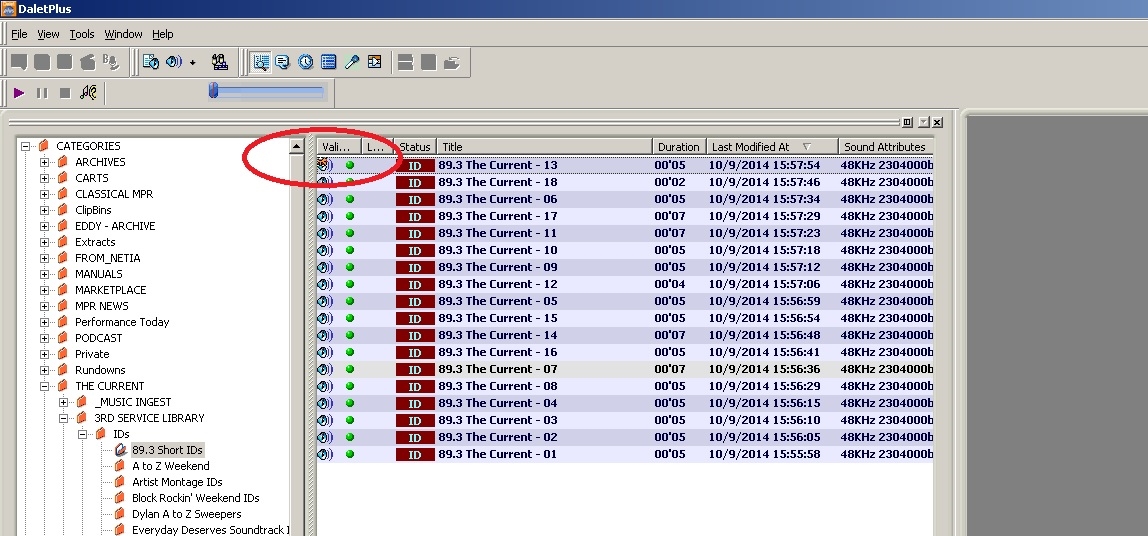Click the browser panel float/dock button
The width and height of the screenshot is (1148, 536).
908,122
